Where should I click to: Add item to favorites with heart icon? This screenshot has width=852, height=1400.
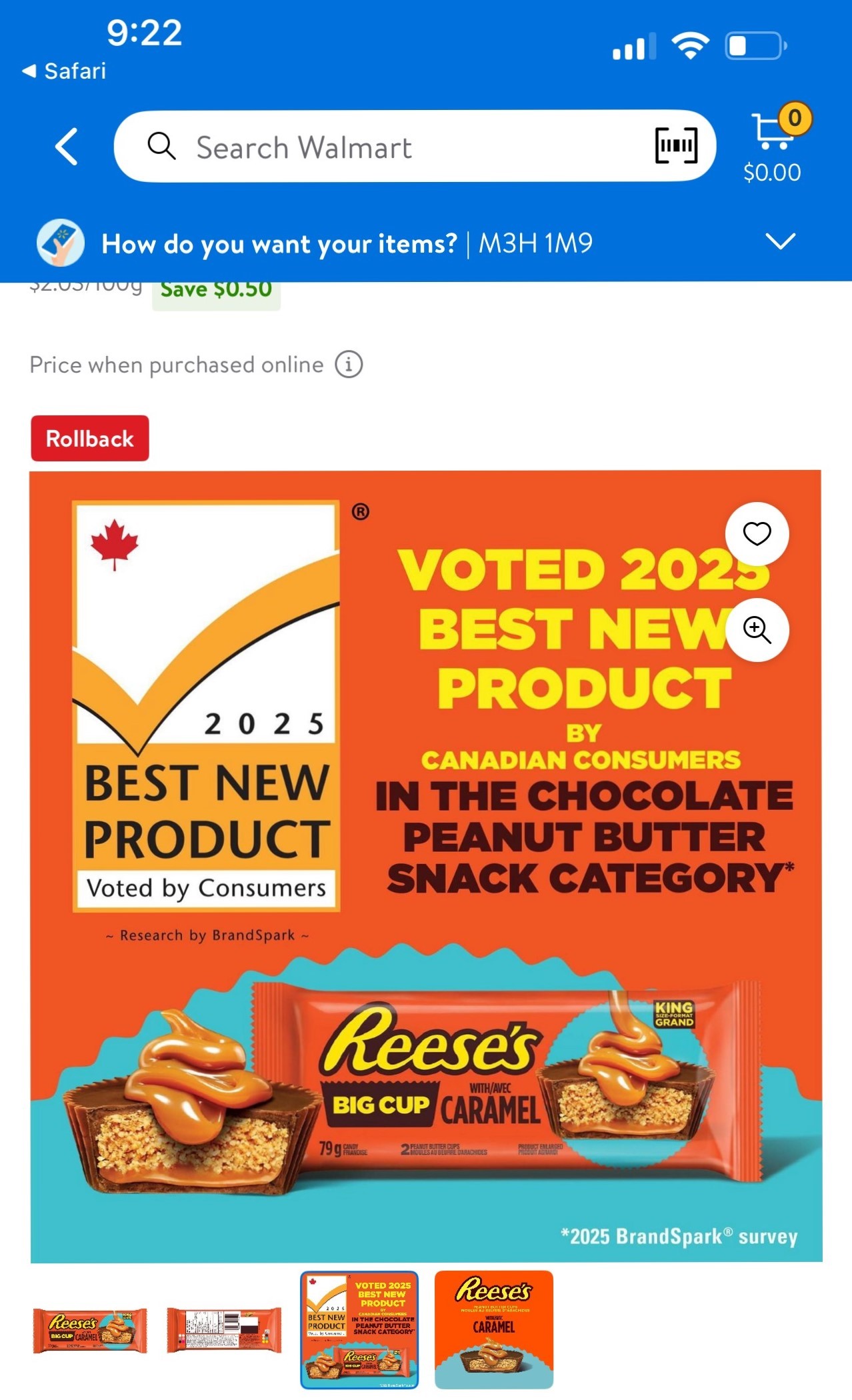(x=757, y=533)
